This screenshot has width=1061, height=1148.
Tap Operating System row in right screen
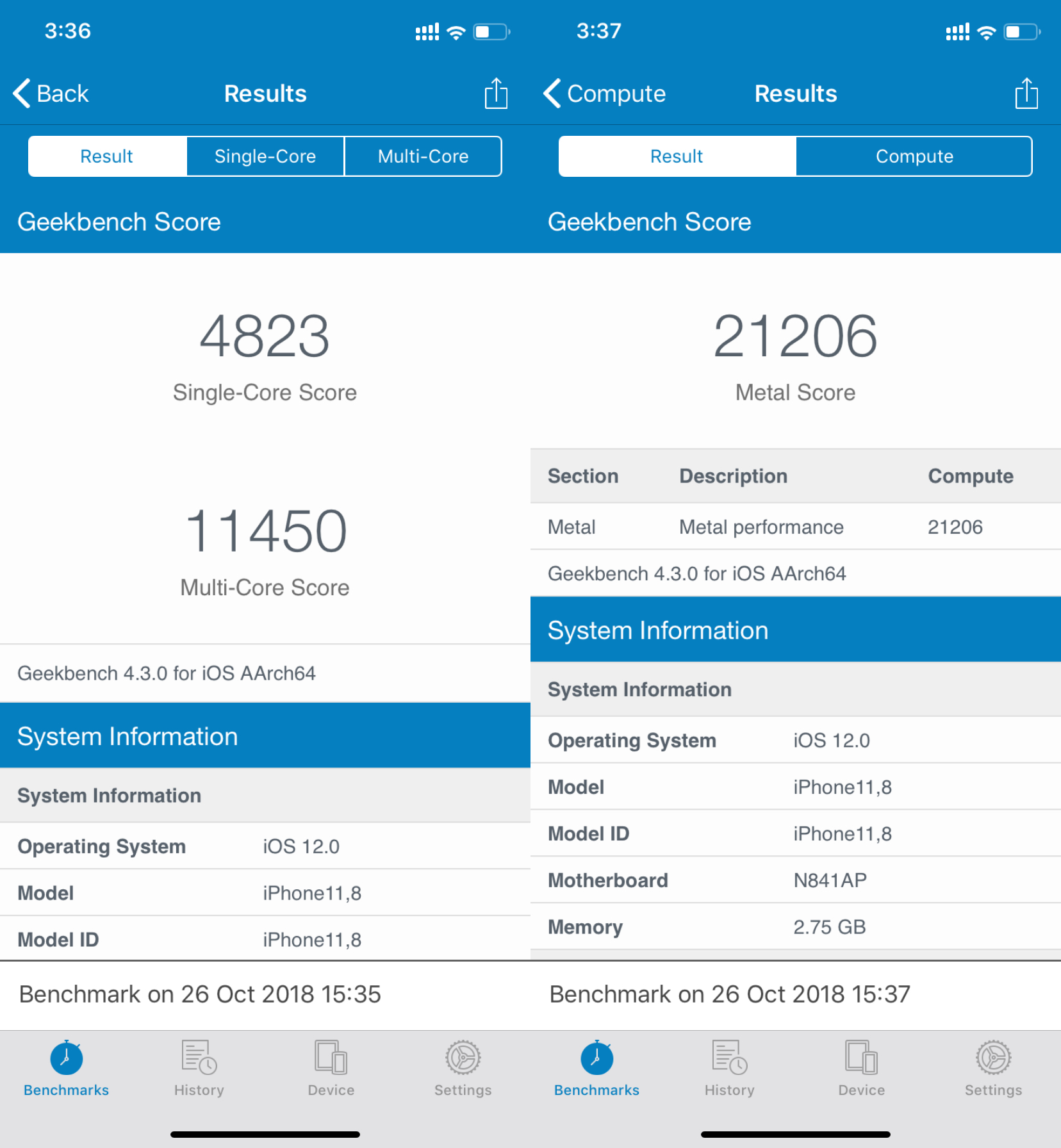[x=796, y=740]
